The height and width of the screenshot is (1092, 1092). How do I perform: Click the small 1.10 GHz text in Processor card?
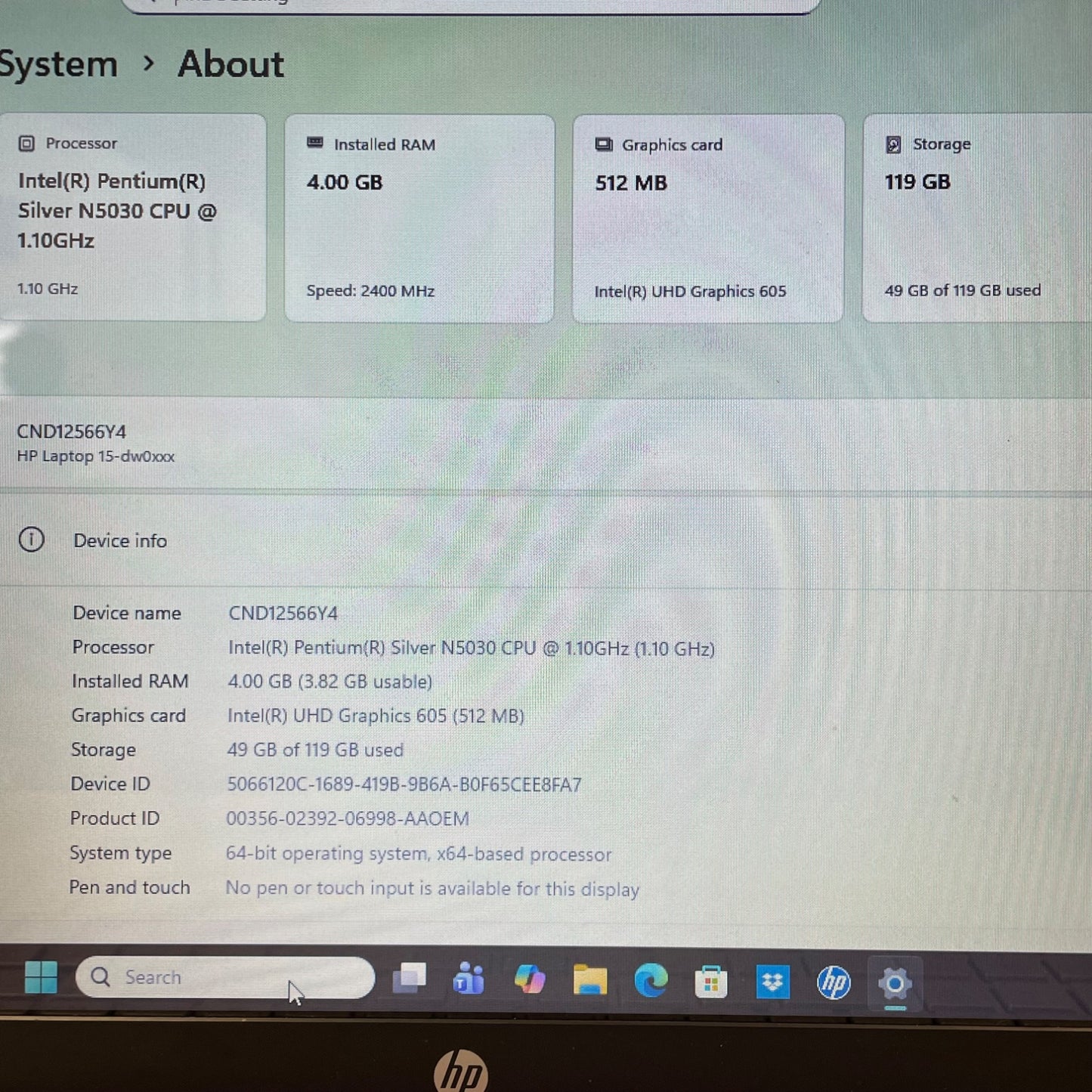pyautogui.click(x=48, y=289)
